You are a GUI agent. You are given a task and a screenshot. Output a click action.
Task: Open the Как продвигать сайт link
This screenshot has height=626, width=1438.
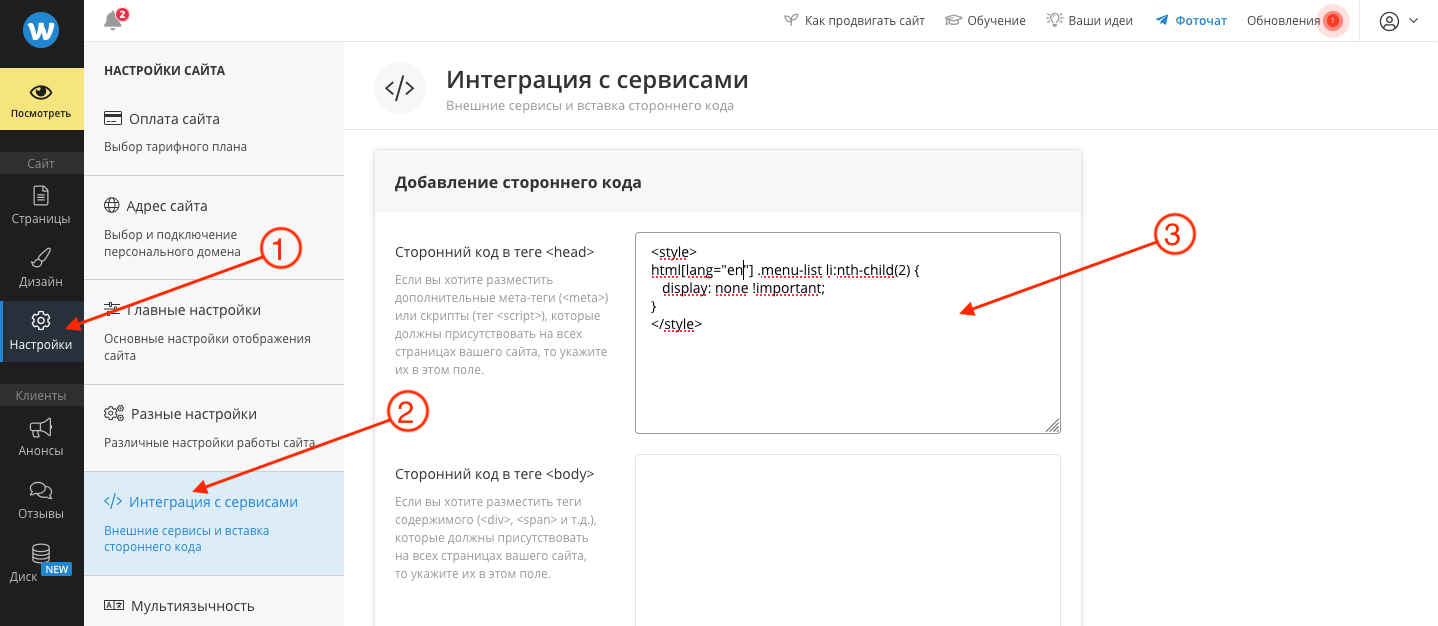864,19
